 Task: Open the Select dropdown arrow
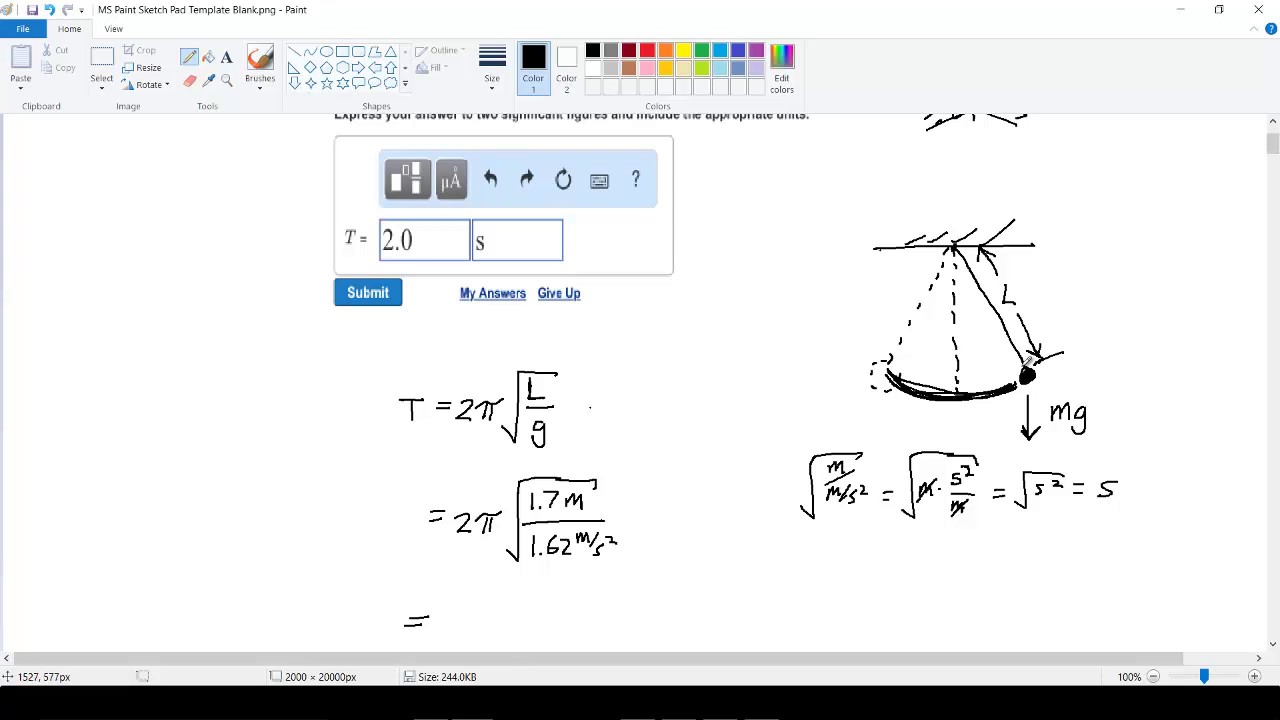(102, 88)
